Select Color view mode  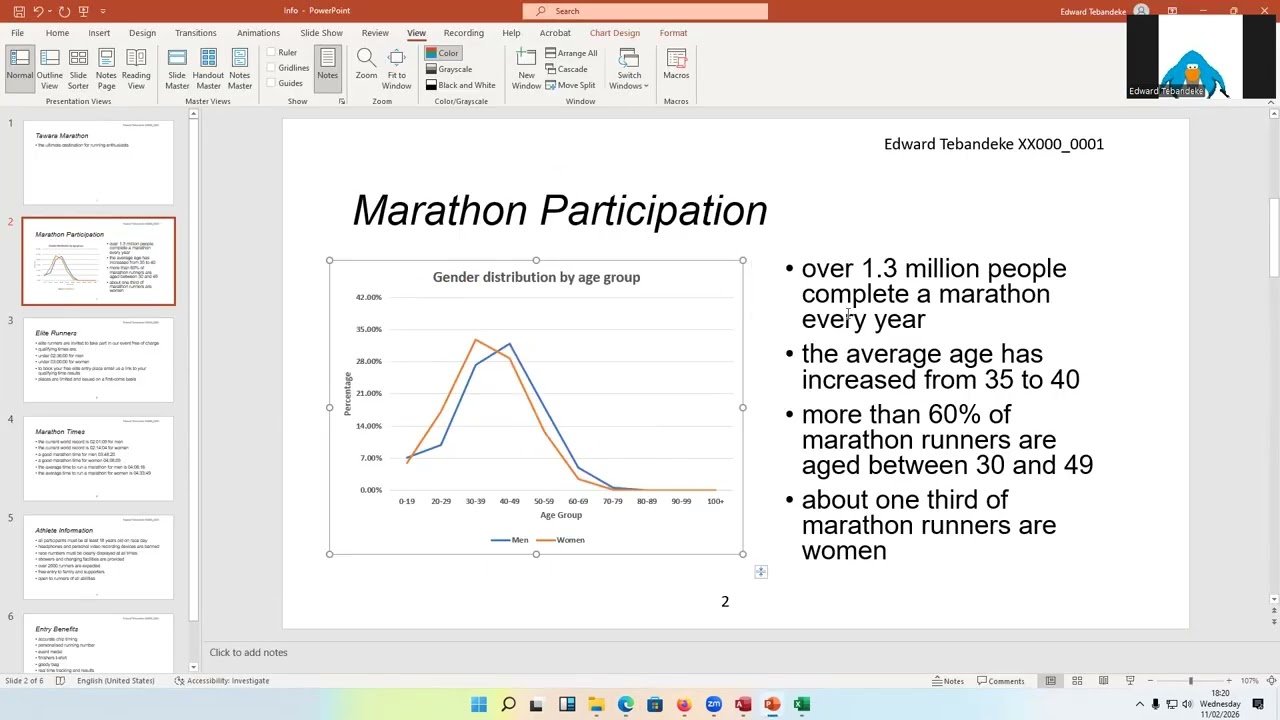(x=442, y=53)
